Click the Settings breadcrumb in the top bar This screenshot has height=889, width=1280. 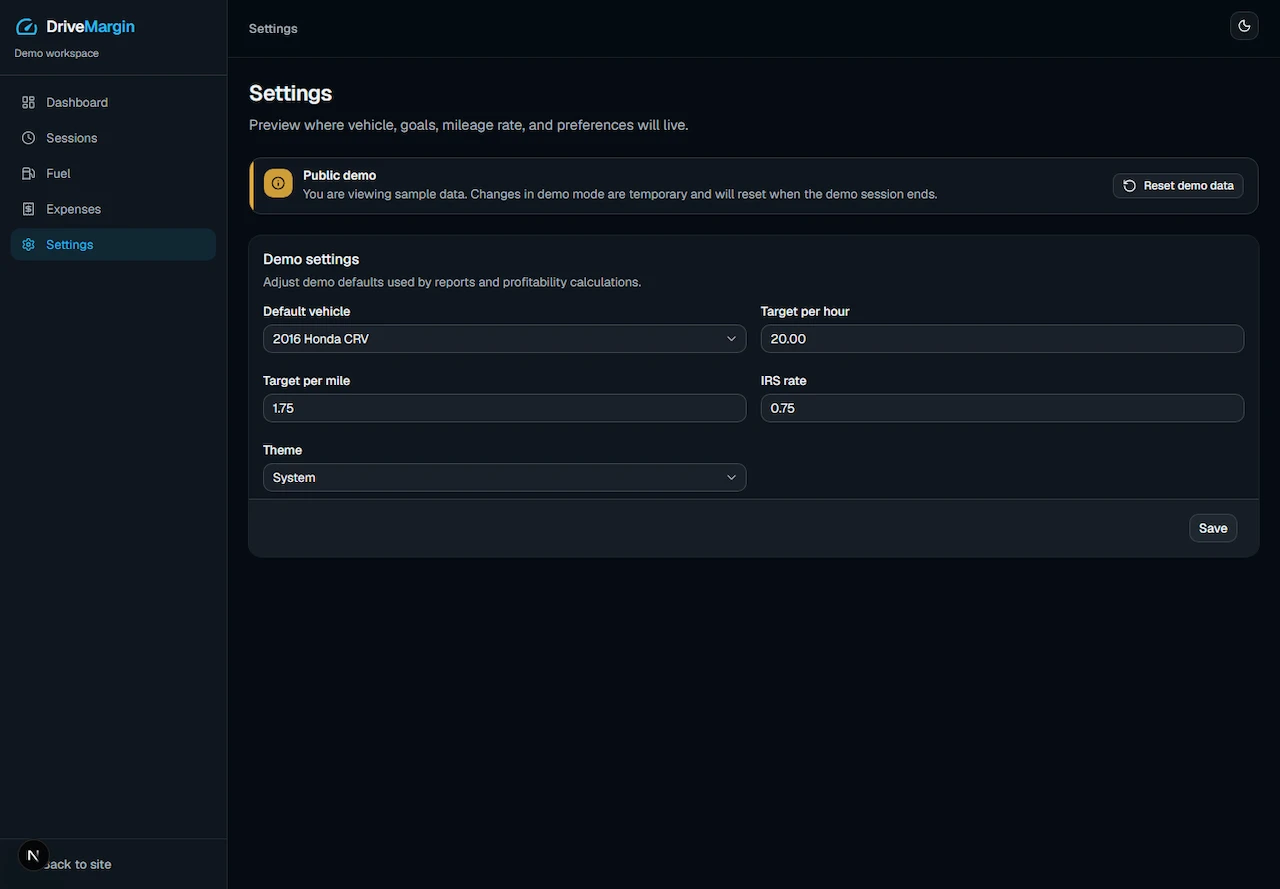[x=273, y=28]
